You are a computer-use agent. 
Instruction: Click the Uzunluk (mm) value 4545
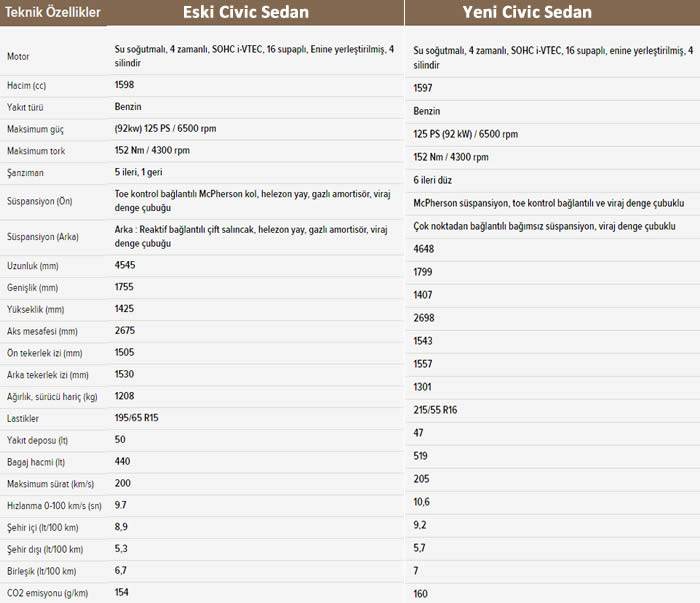click(125, 265)
